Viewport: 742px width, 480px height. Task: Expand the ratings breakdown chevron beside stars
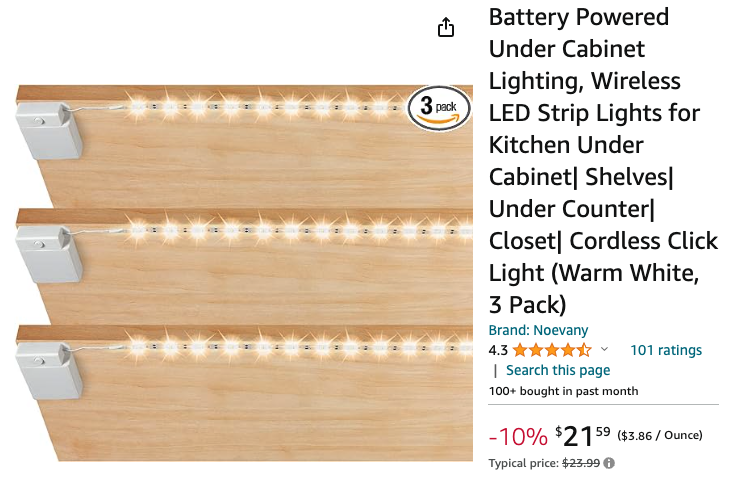(x=604, y=350)
